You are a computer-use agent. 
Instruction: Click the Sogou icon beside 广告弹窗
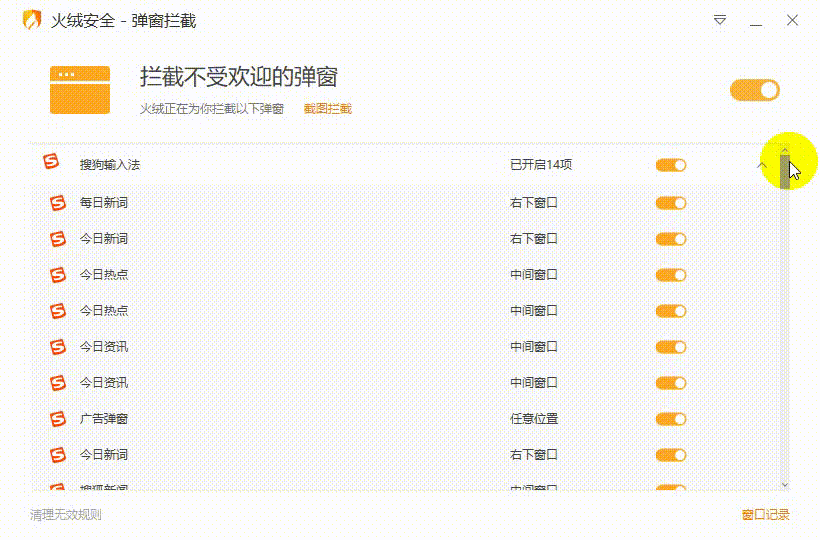pos(58,419)
